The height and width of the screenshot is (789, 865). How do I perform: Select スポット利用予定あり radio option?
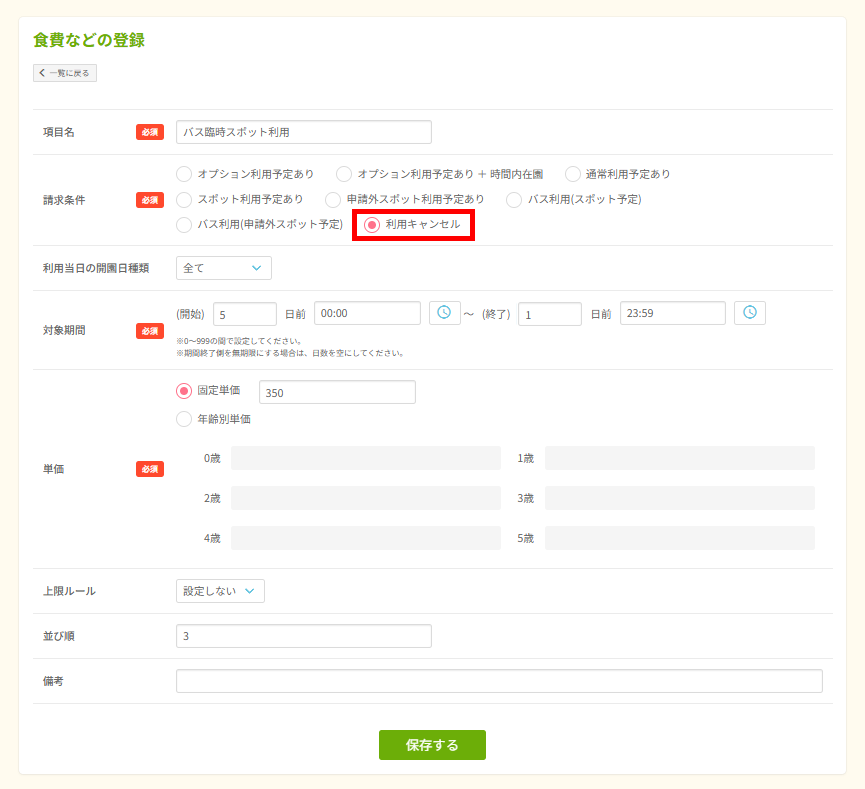pyautogui.click(x=184, y=199)
